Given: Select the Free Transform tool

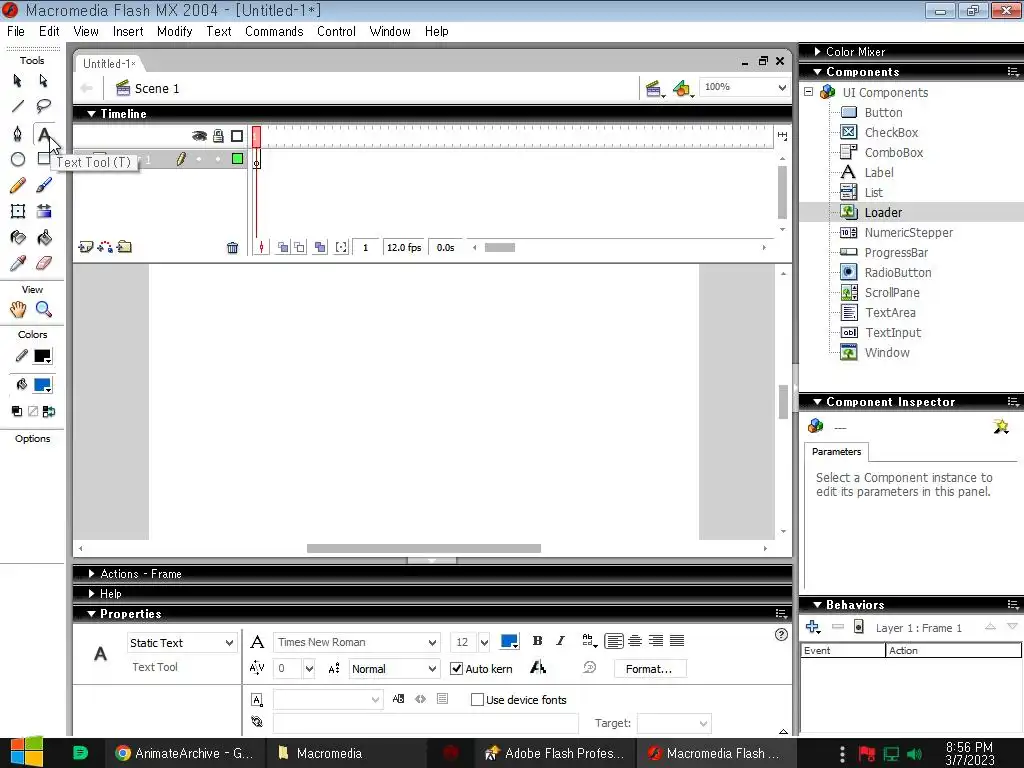Looking at the screenshot, I should [18, 211].
